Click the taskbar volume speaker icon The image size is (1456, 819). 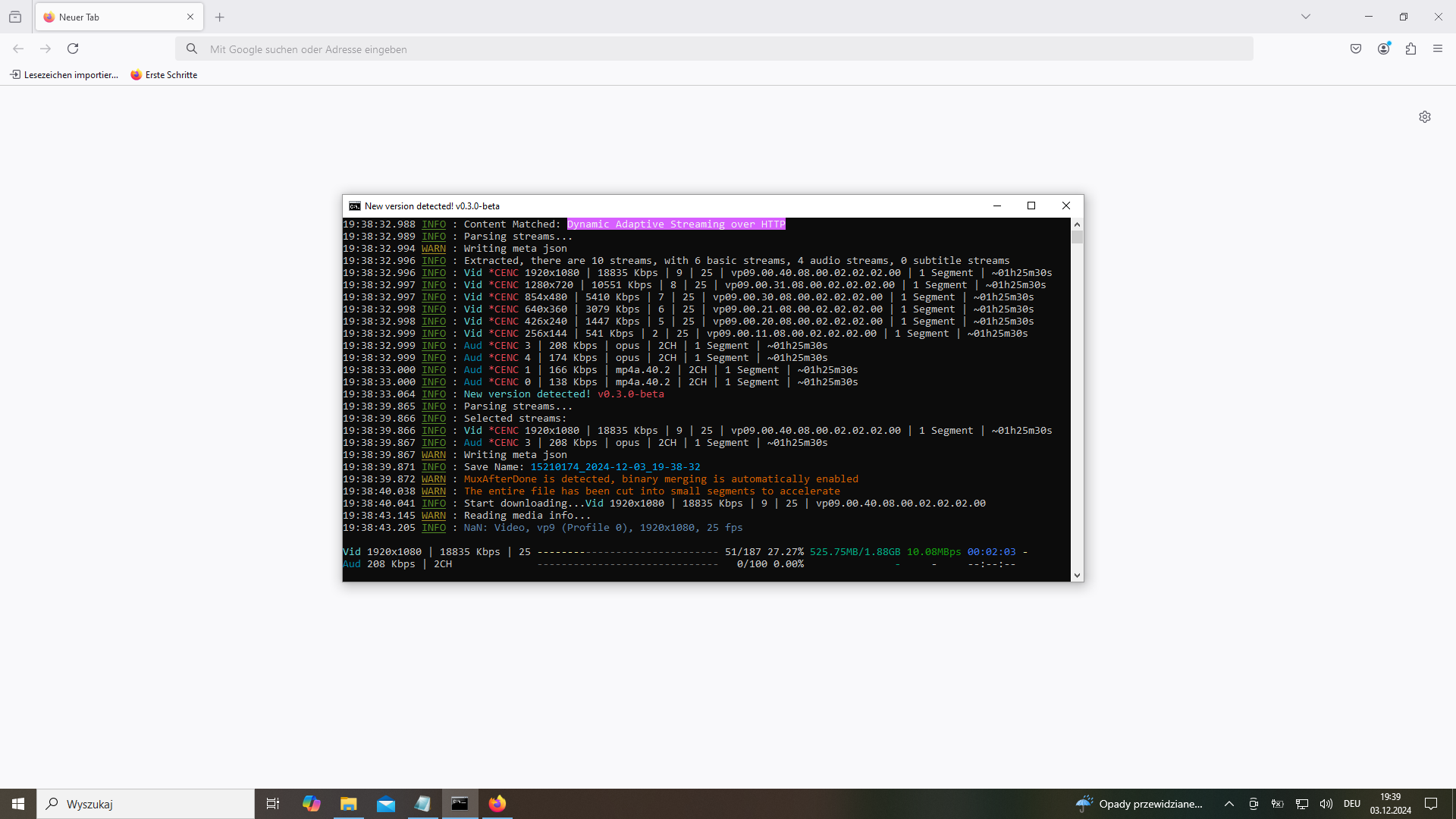[x=1326, y=804]
